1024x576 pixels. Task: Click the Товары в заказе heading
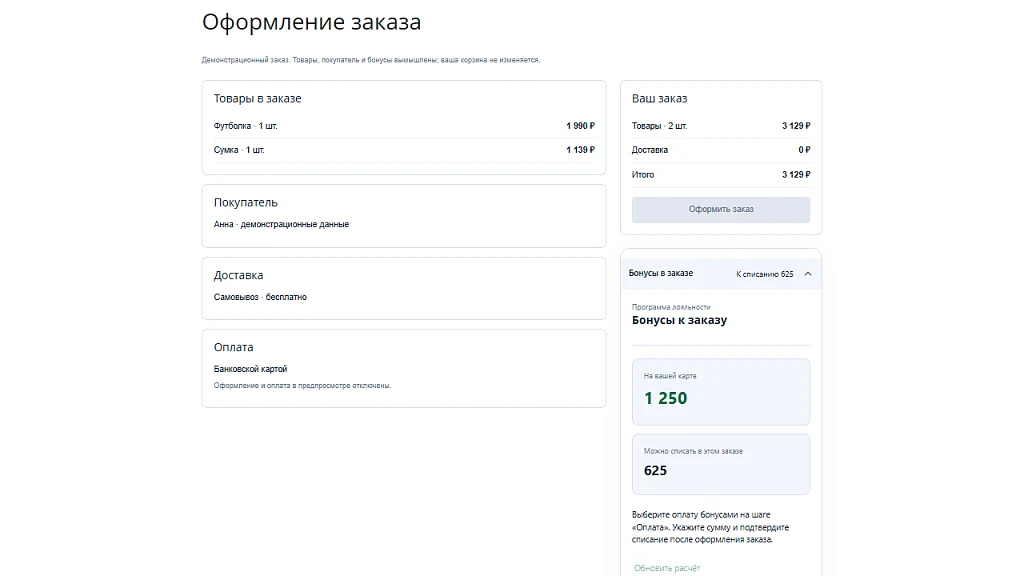tap(257, 99)
